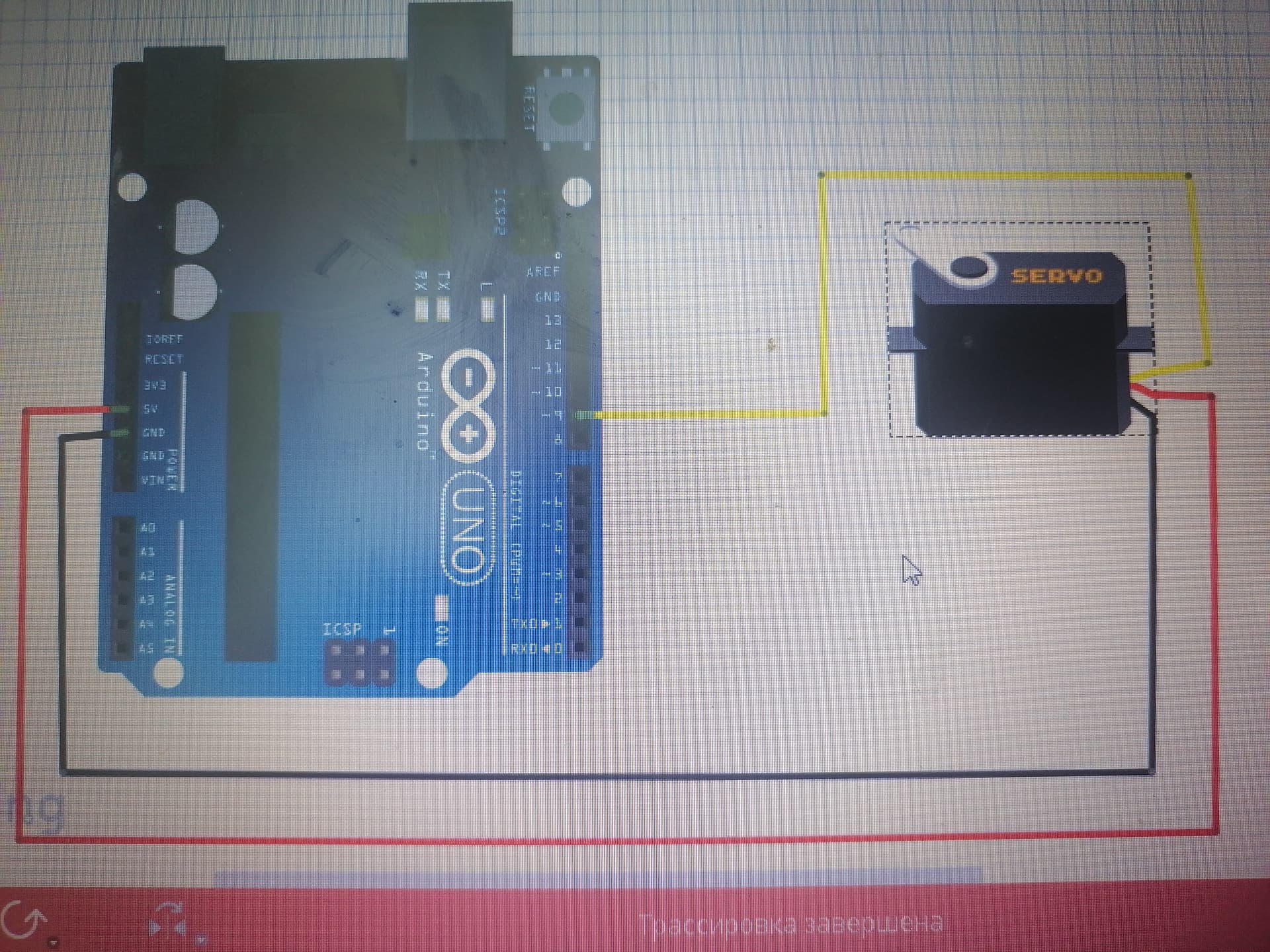Image resolution: width=1270 pixels, height=952 pixels.
Task: Click the digital pin '13' label
Action: click(x=552, y=320)
